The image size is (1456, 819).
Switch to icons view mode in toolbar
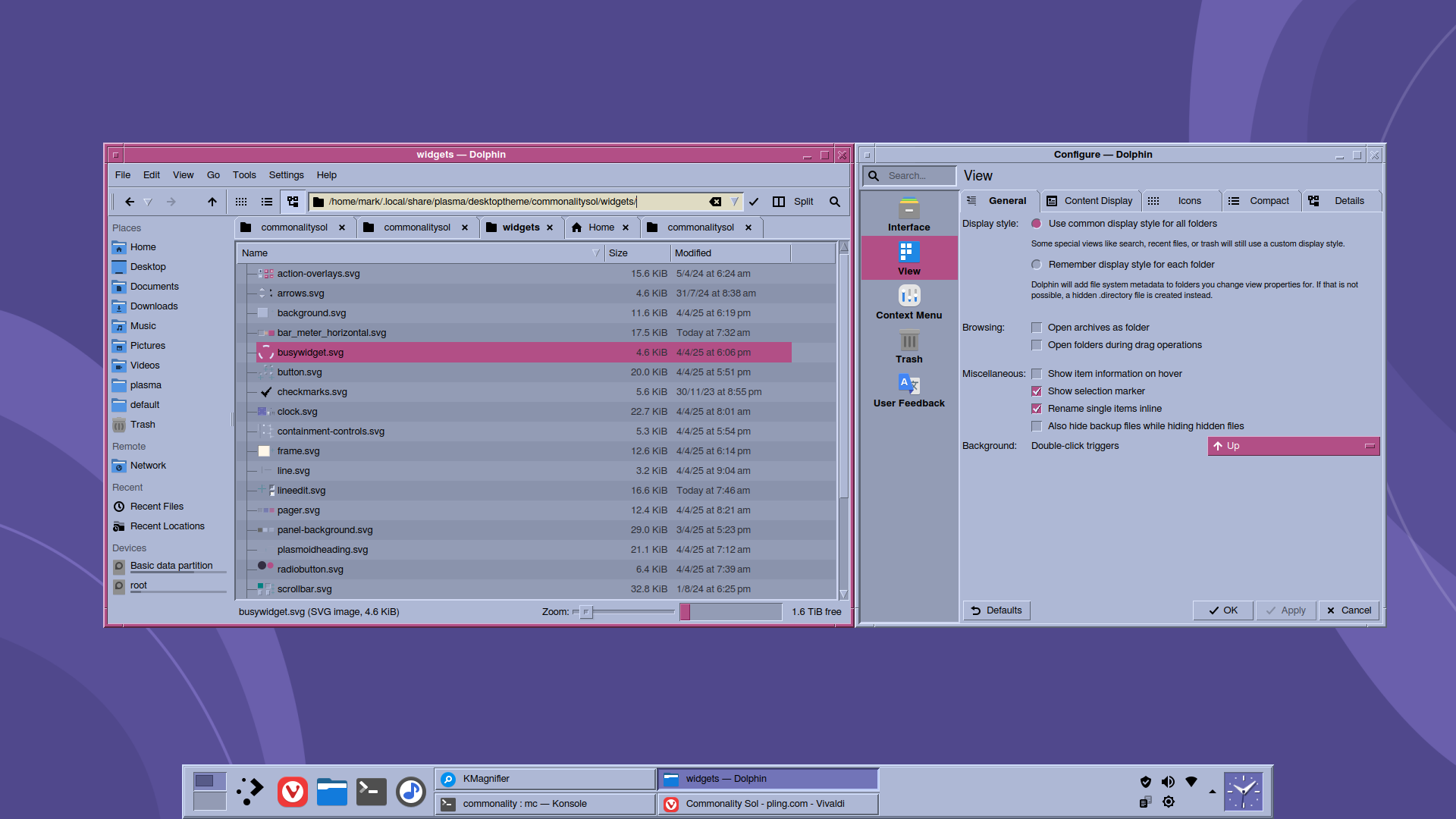point(241,202)
